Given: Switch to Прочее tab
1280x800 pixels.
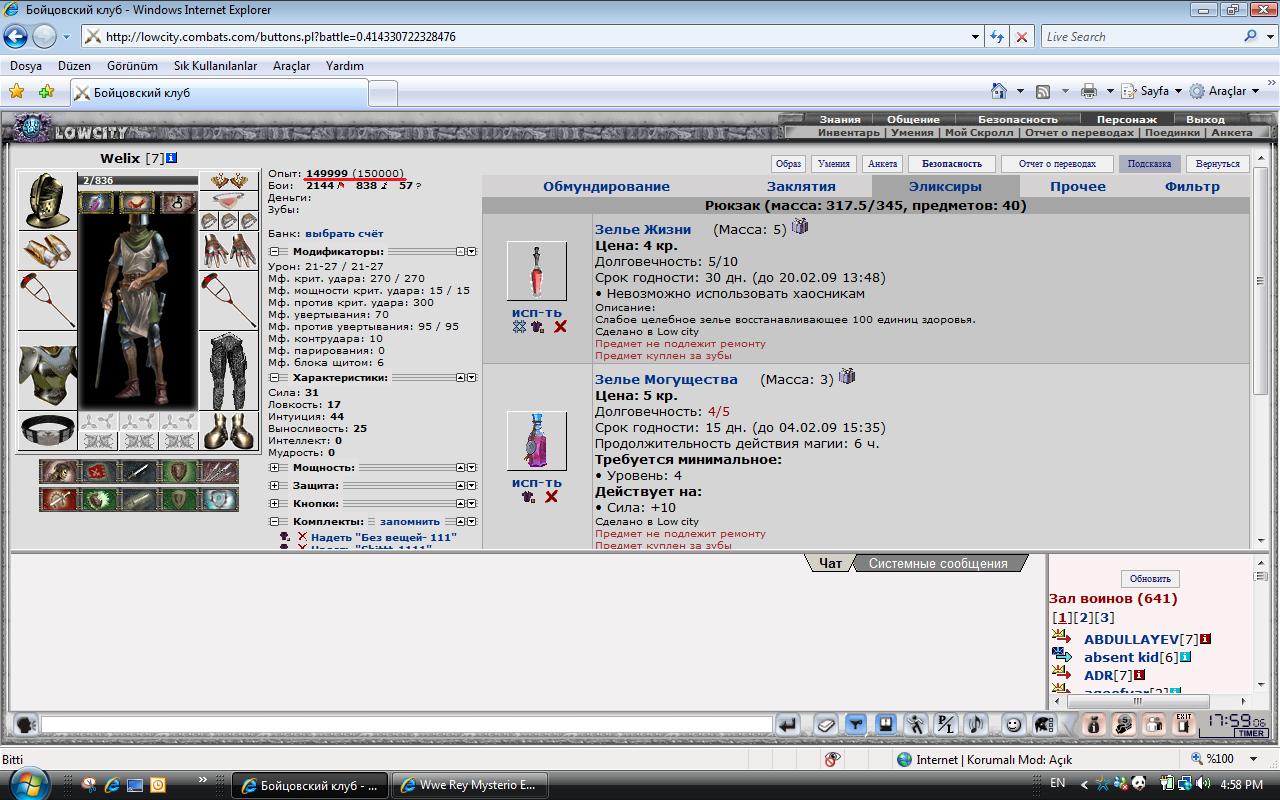Looking at the screenshot, I should point(1078,186).
